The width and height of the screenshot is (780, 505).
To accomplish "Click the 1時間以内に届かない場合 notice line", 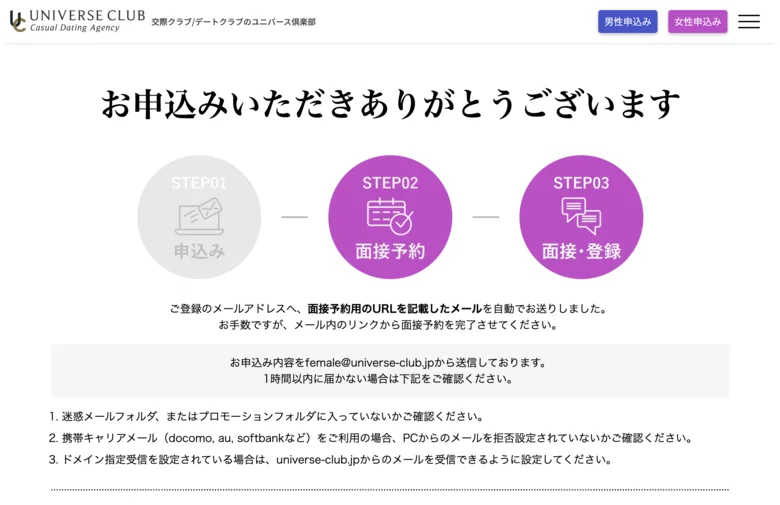I will point(389,379).
